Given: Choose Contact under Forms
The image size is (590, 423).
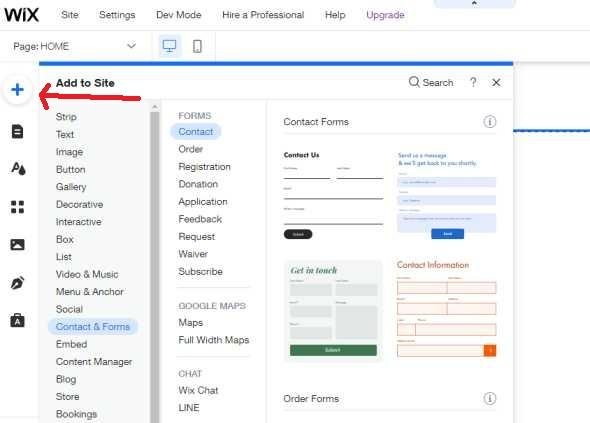Looking at the screenshot, I should [196, 132].
